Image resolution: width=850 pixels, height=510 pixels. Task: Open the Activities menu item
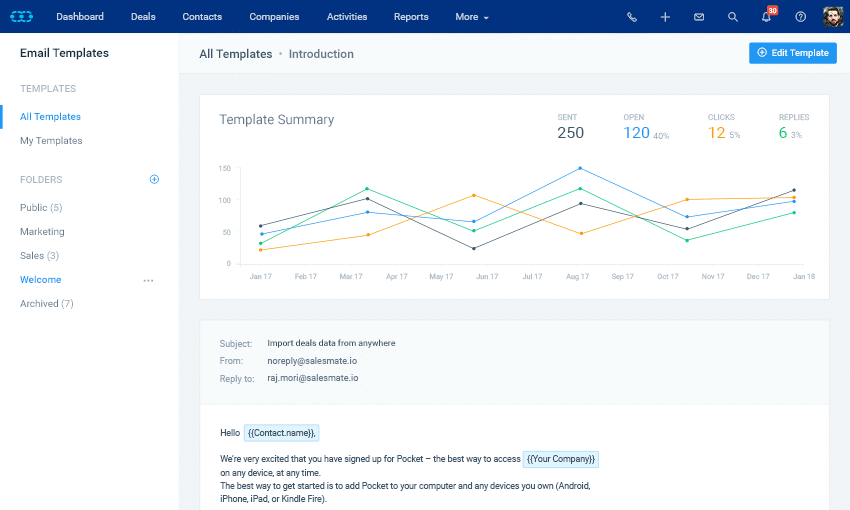(347, 17)
